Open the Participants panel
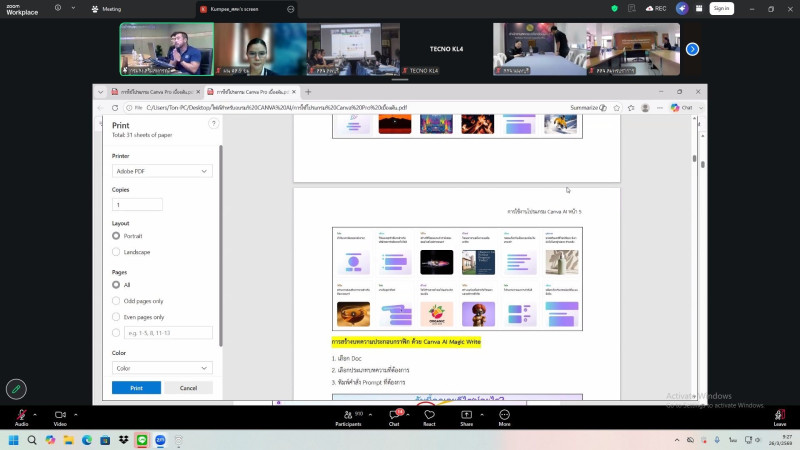This screenshot has width=800, height=450. (x=348, y=415)
